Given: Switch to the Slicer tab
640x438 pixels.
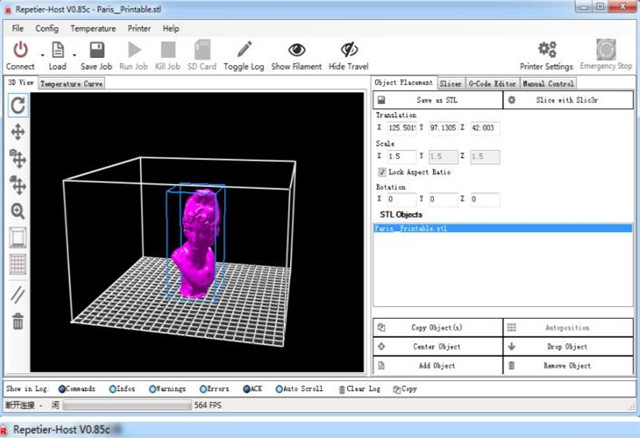Looking at the screenshot, I should pyautogui.click(x=450, y=84).
